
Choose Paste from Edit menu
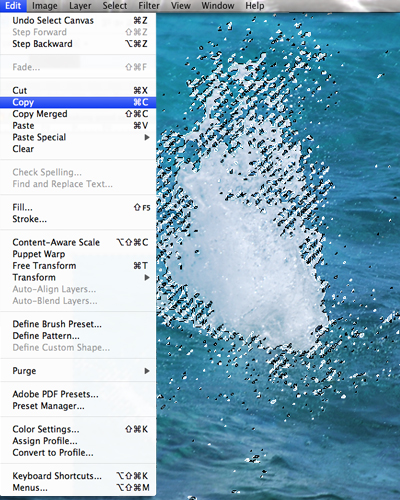tap(78, 126)
